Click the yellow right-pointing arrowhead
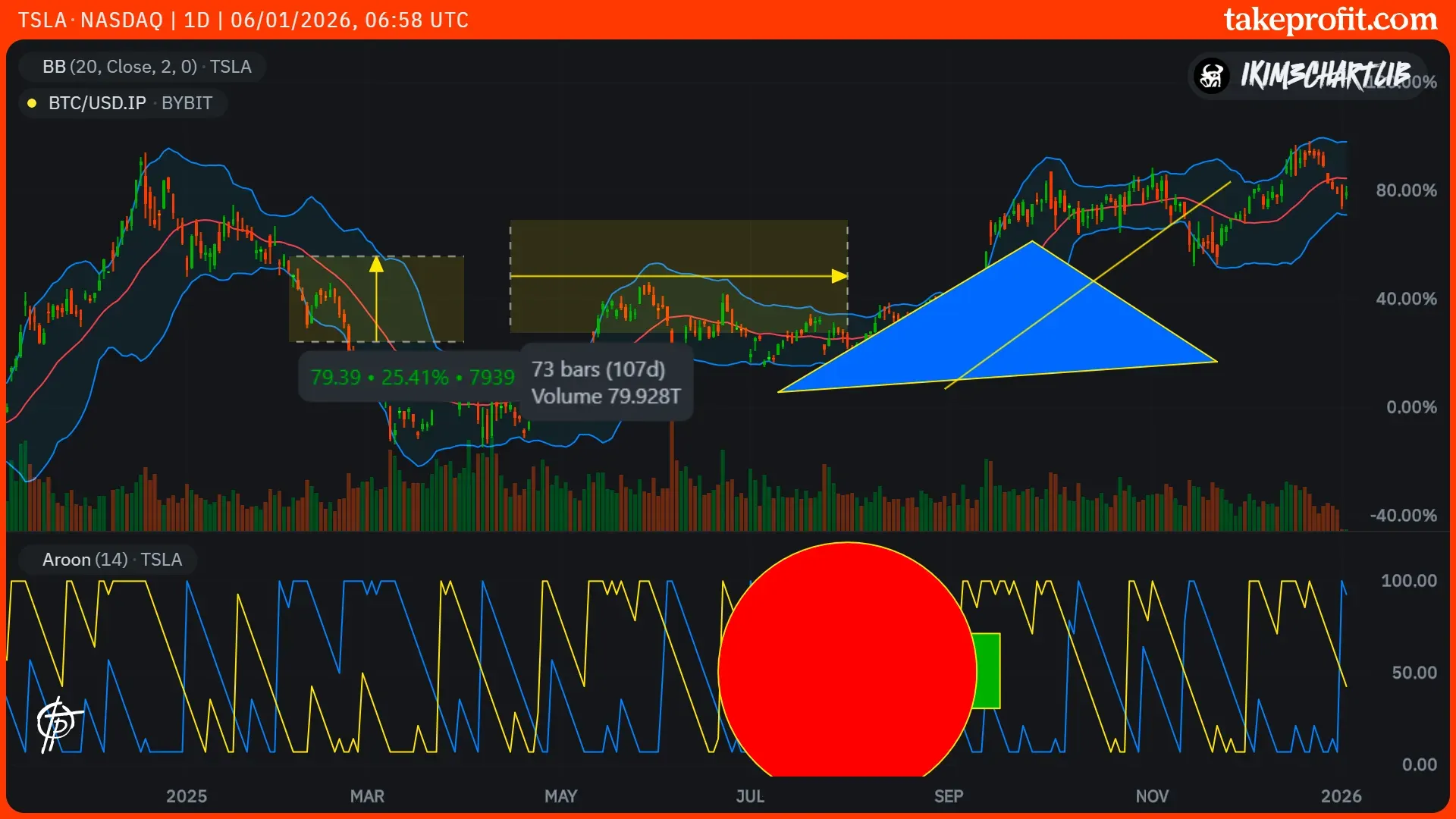This screenshot has width=1456, height=819. (839, 276)
